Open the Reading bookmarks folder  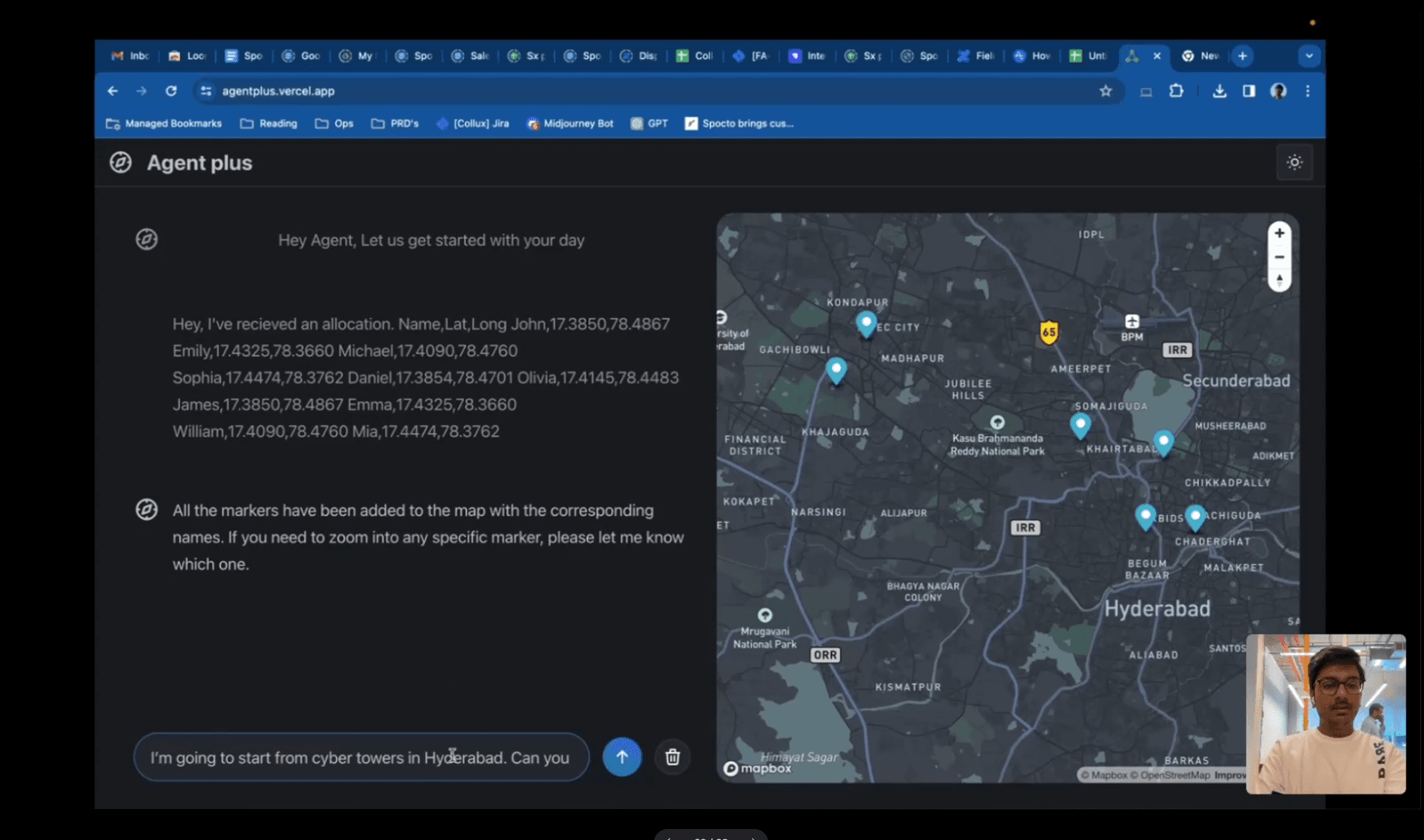click(269, 124)
